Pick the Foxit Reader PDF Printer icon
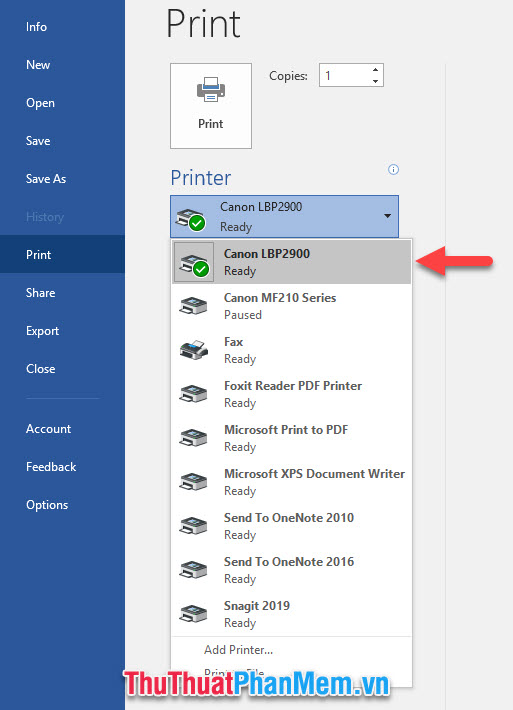The height and width of the screenshot is (710, 513). pos(193,394)
